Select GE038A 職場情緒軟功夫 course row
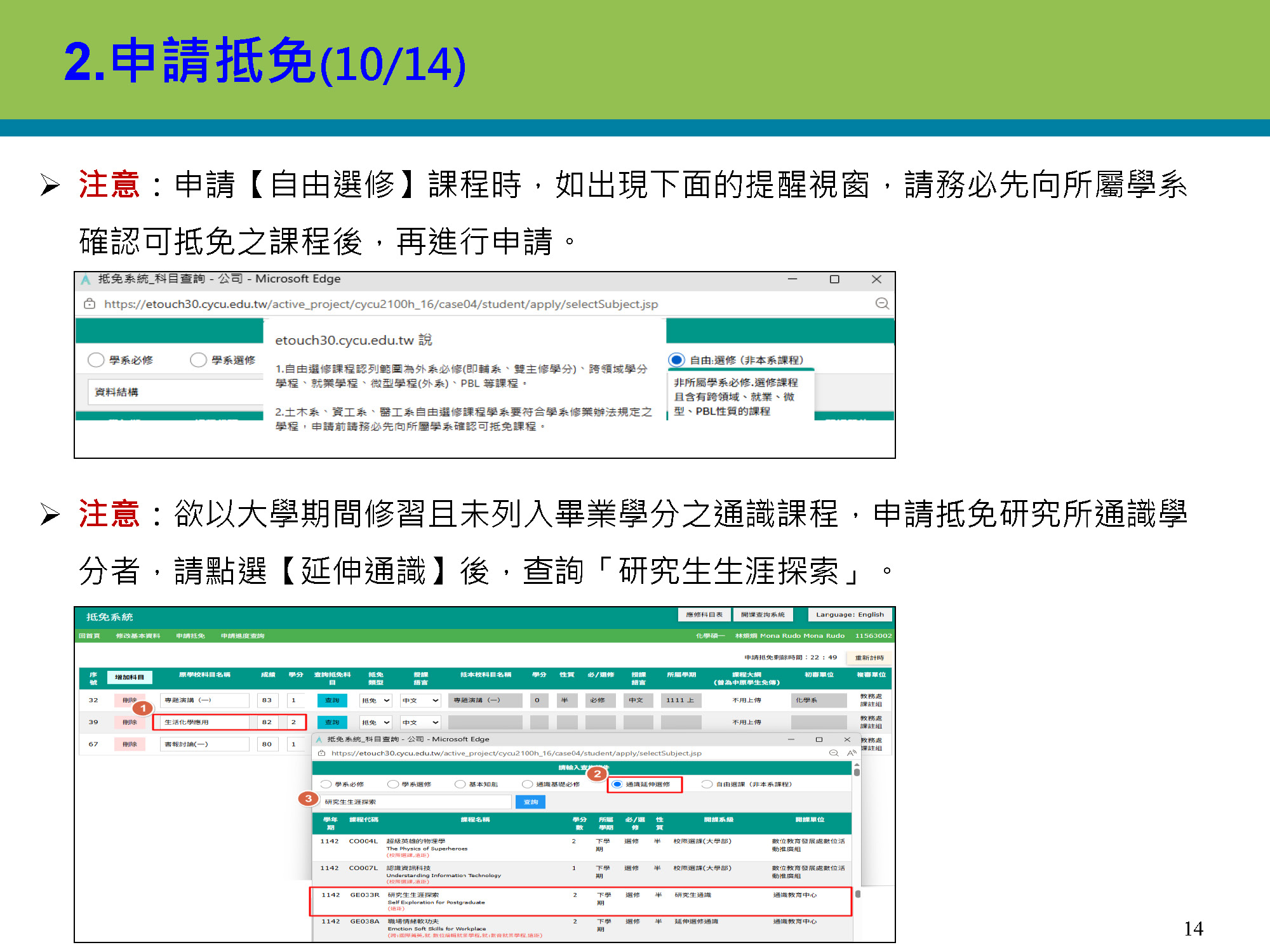The height and width of the screenshot is (952, 1270). tap(582, 928)
